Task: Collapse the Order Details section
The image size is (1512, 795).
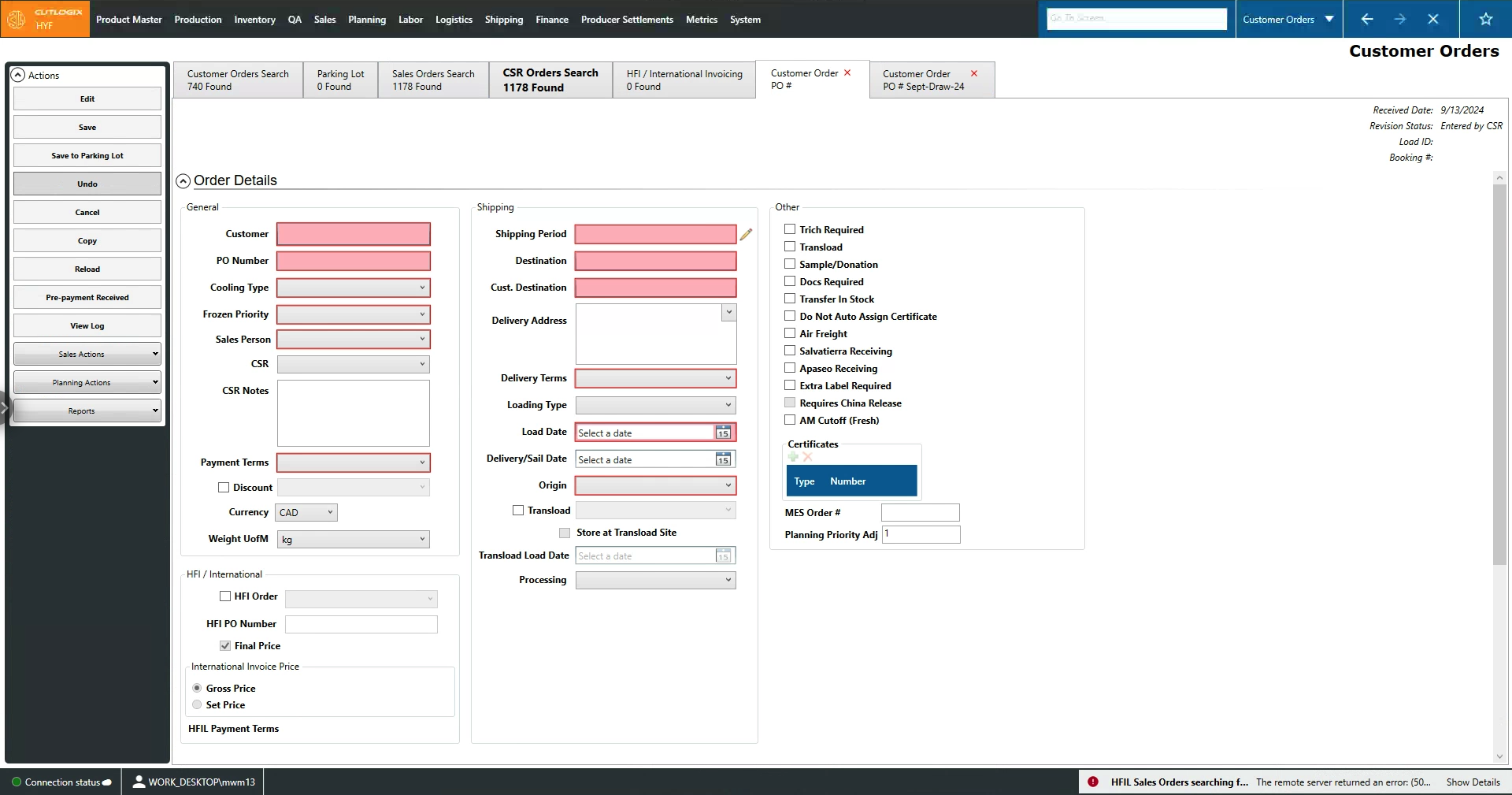Action: pos(183,181)
